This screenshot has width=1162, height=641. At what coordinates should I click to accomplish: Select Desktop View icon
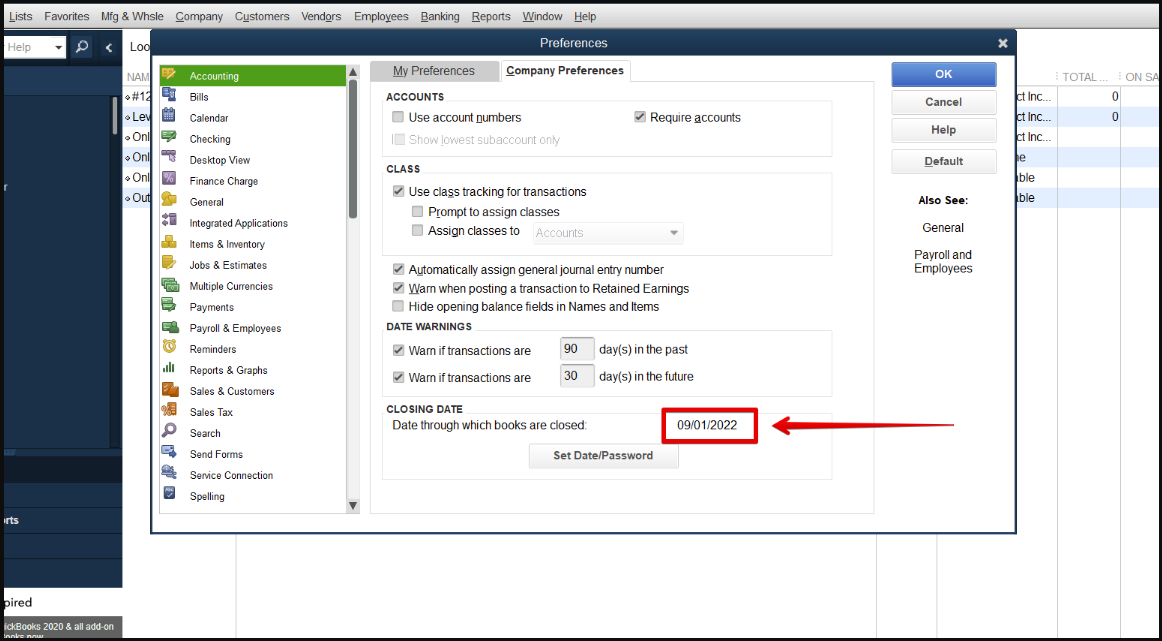[x=169, y=158]
